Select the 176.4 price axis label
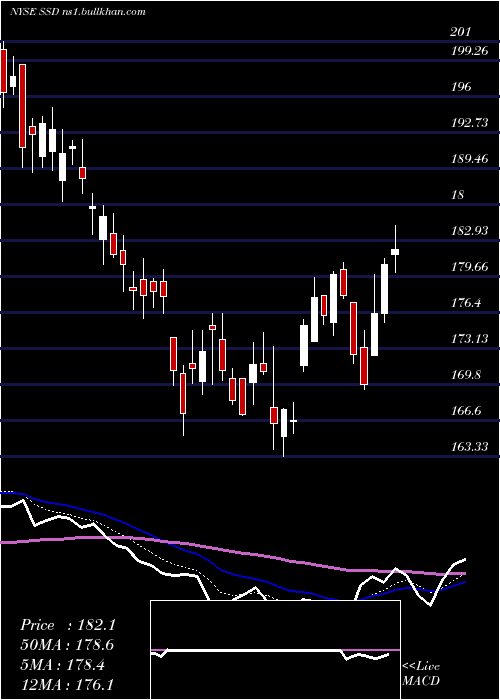The width and height of the screenshot is (500, 700). coord(466,303)
